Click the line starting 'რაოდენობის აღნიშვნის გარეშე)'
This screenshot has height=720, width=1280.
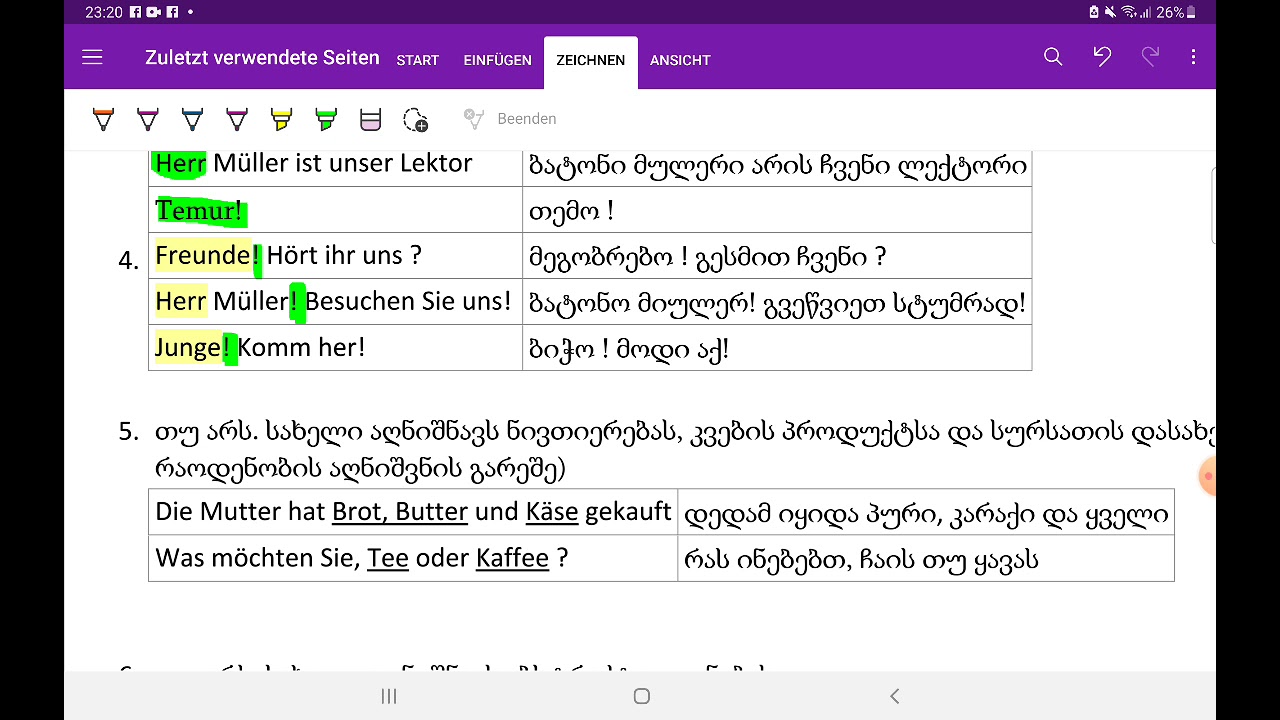tap(360, 468)
